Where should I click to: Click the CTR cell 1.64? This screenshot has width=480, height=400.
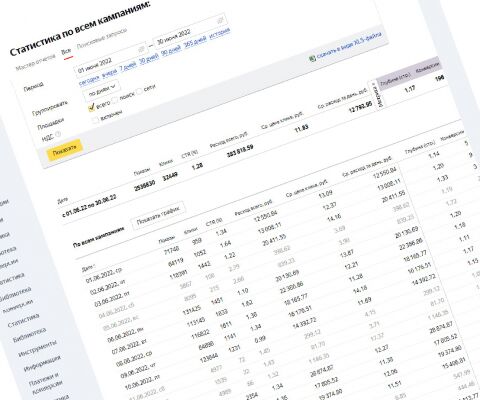225,244
